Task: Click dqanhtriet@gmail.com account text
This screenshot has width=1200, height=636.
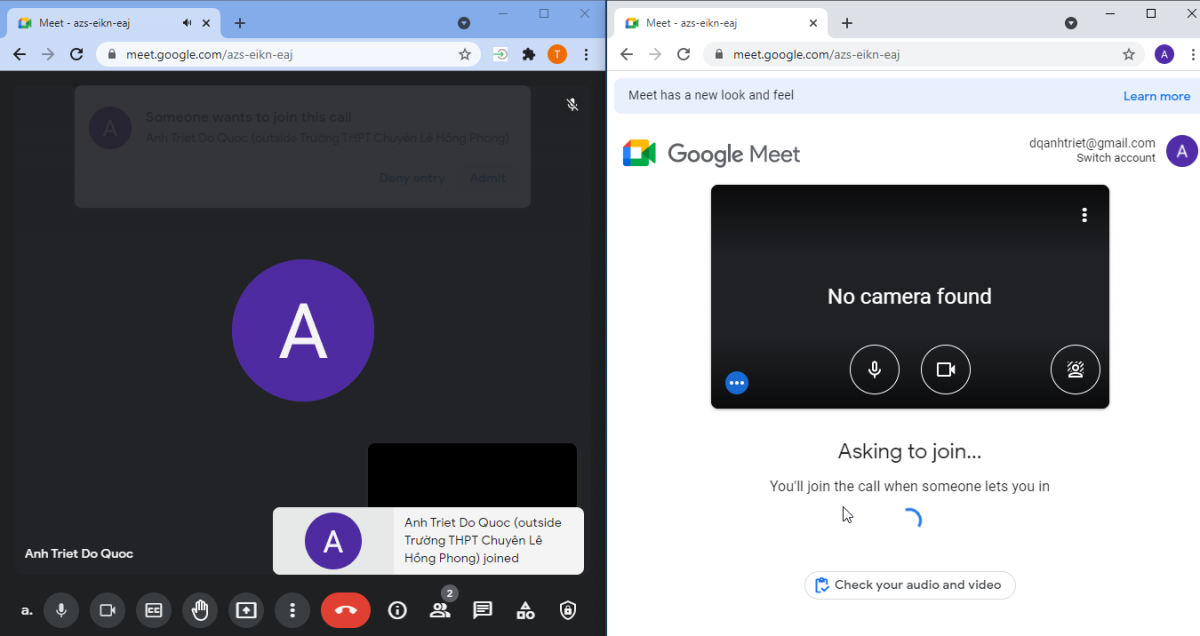Action: (x=1092, y=143)
